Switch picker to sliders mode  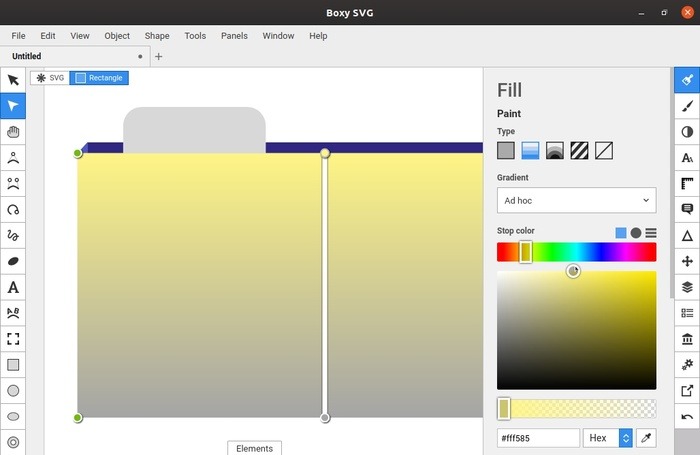coord(651,233)
